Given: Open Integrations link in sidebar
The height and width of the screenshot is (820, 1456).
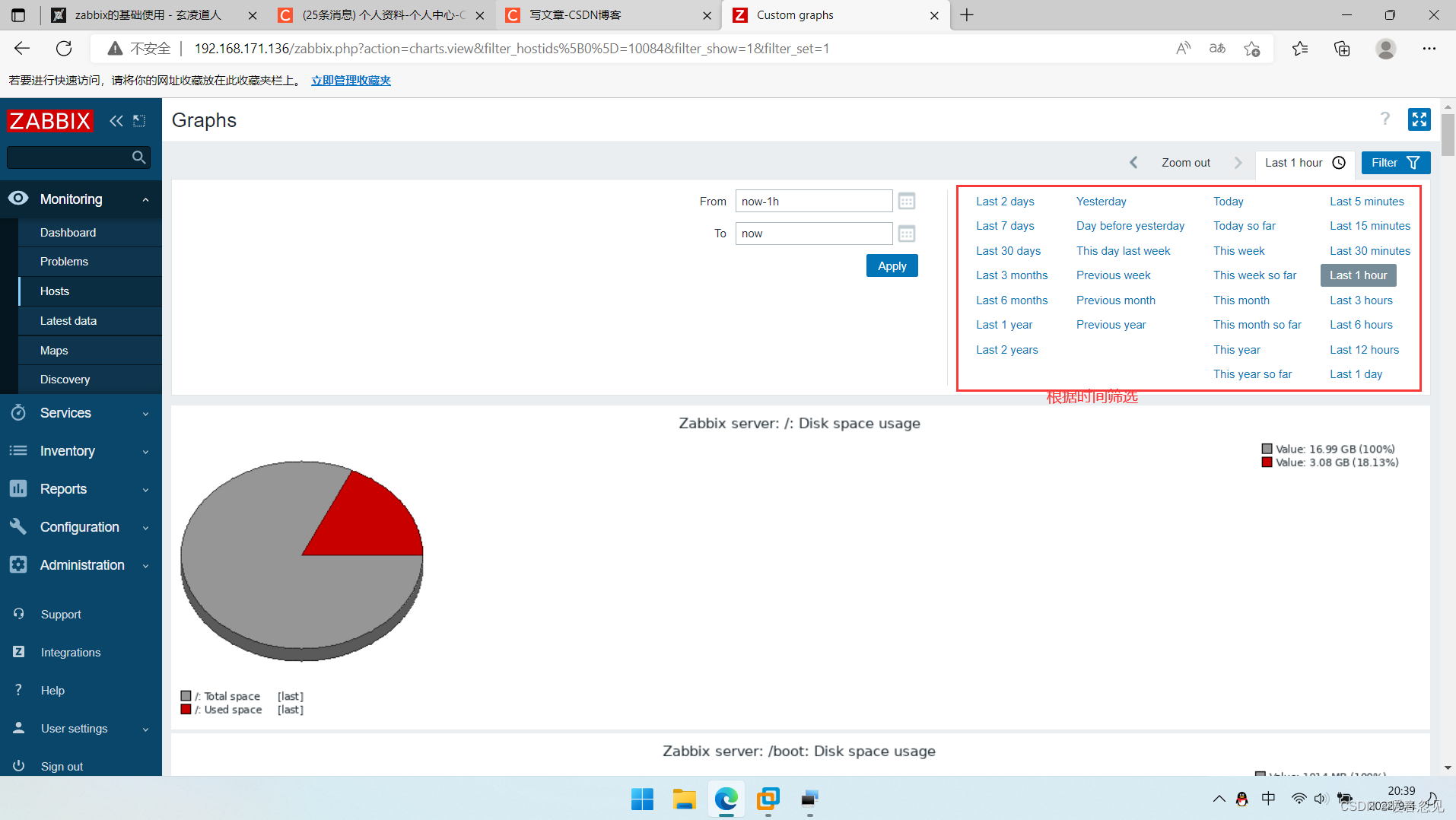Looking at the screenshot, I should click(x=70, y=653).
